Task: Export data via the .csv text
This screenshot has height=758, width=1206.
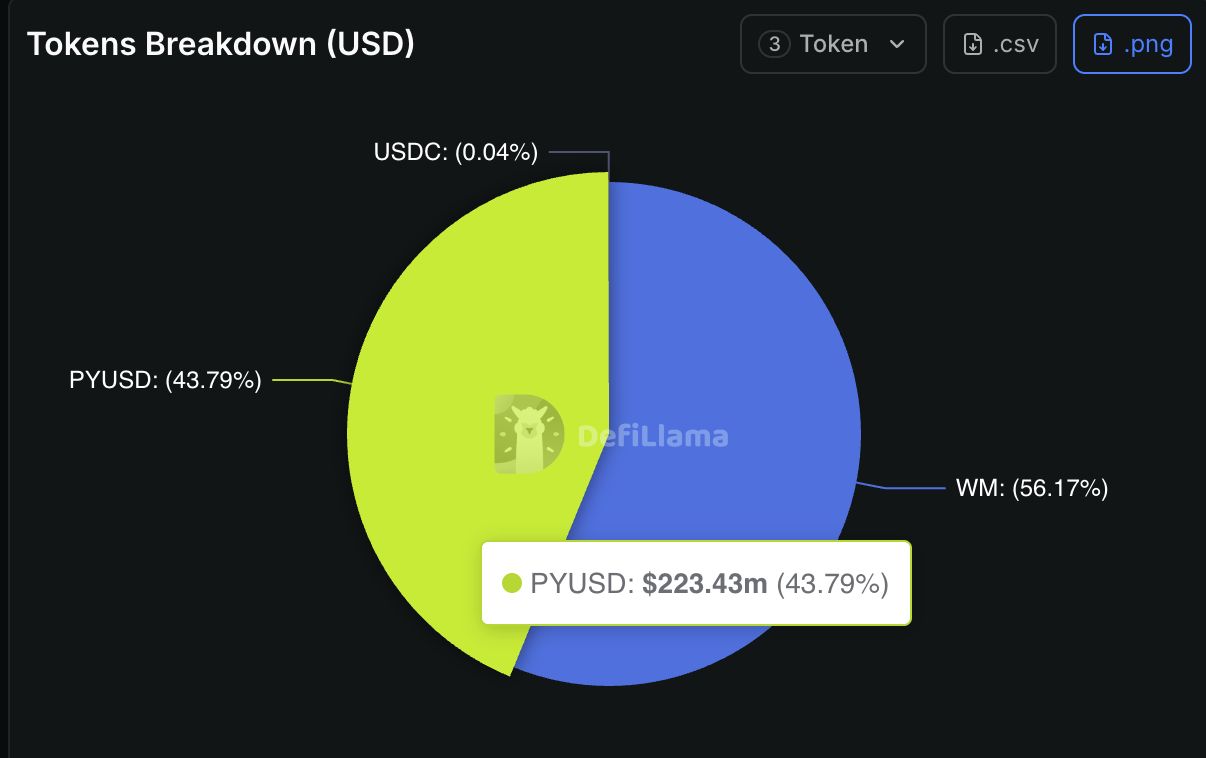Action: tap(1015, 44)
